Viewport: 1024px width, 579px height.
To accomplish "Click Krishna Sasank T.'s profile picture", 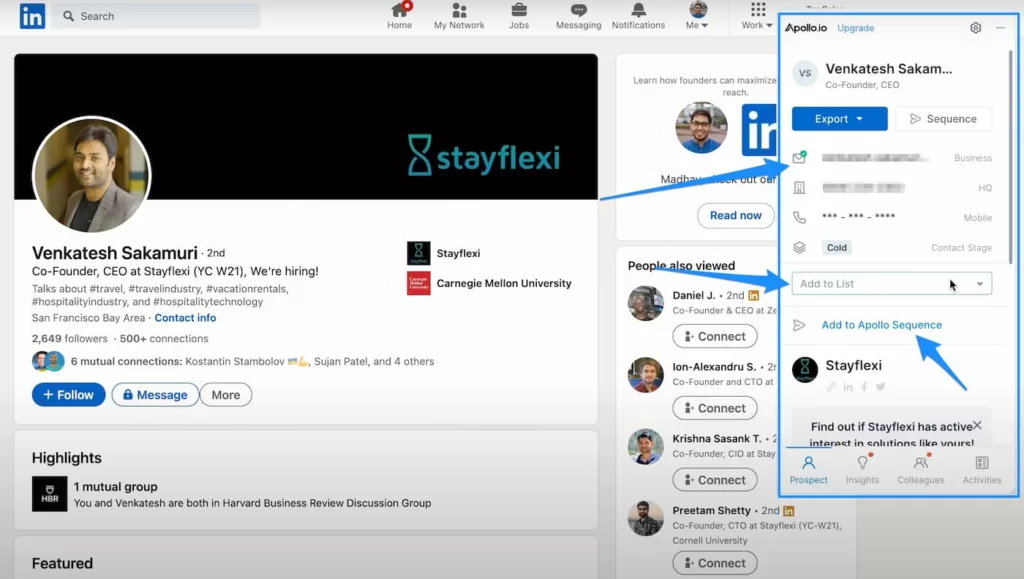I will [x=646, y=446].
